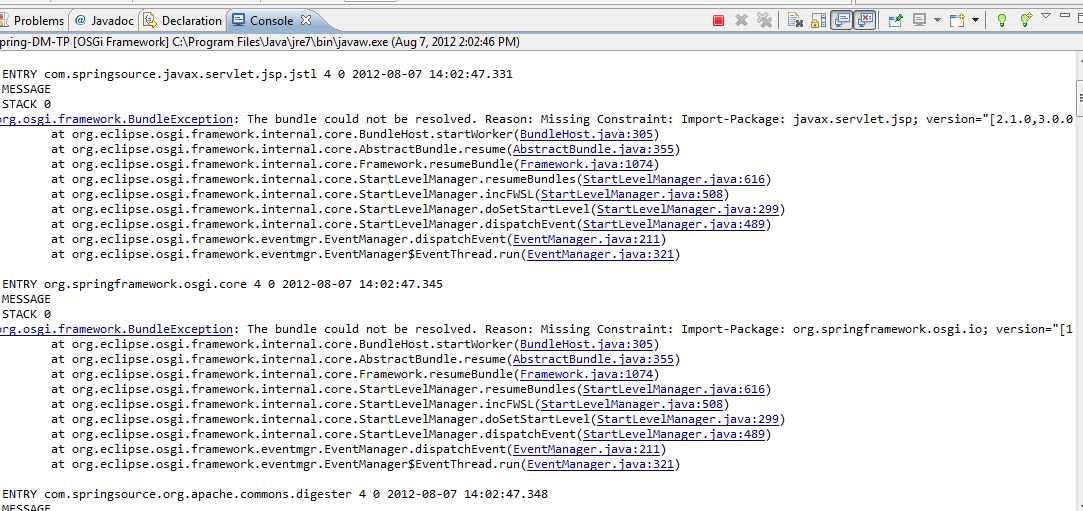Switch to the Declaration tab
This screenshot has width=1083, height=511.
pyautogui.click(x=184, y=21)
